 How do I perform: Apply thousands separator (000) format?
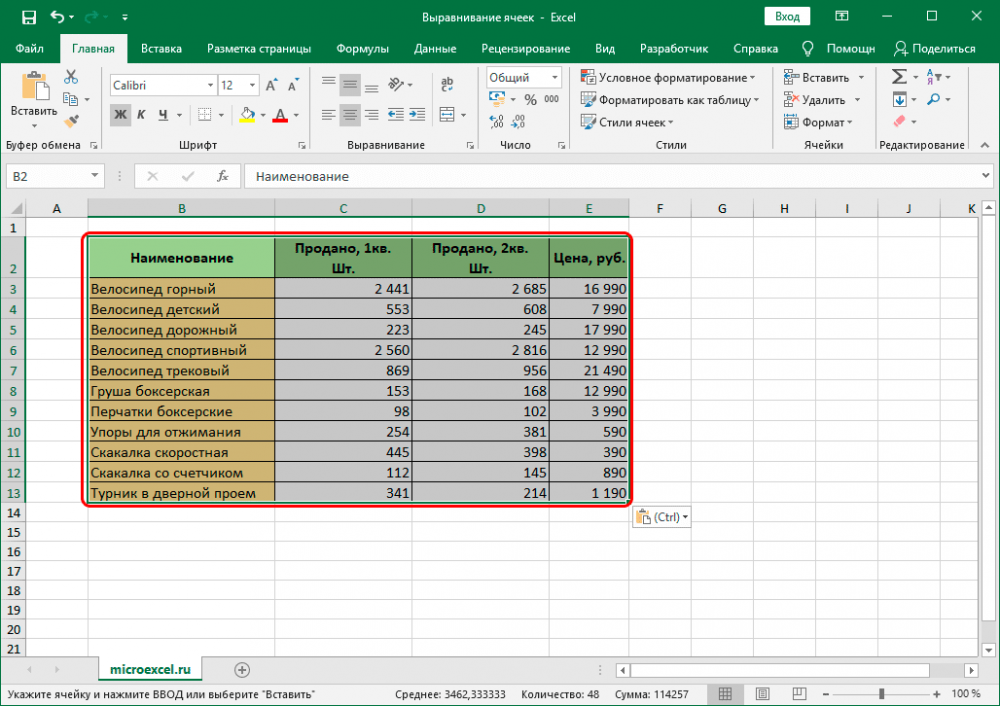(x=552, y=99)
